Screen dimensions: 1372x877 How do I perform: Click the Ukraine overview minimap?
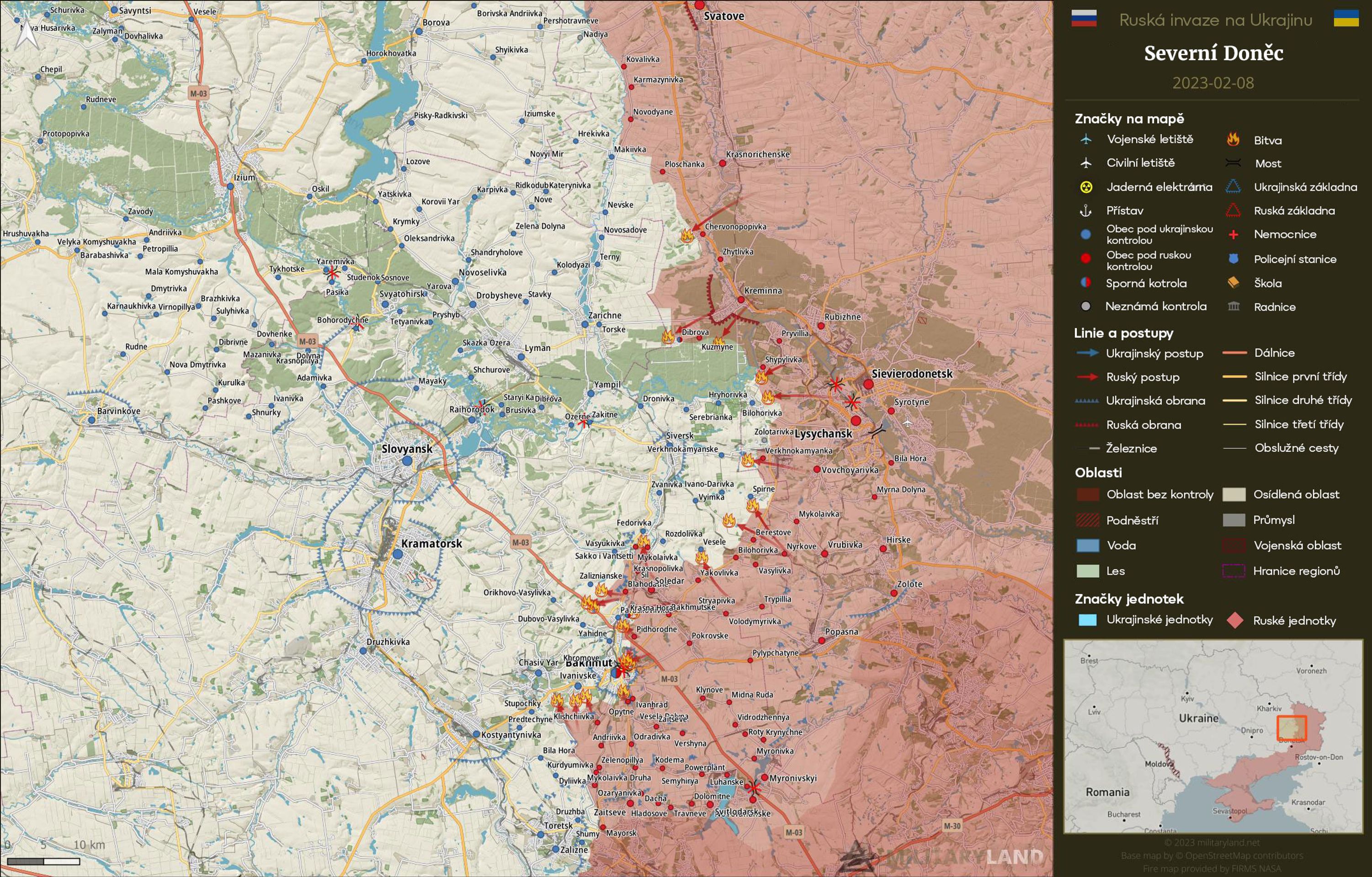tap(1213, 736)
